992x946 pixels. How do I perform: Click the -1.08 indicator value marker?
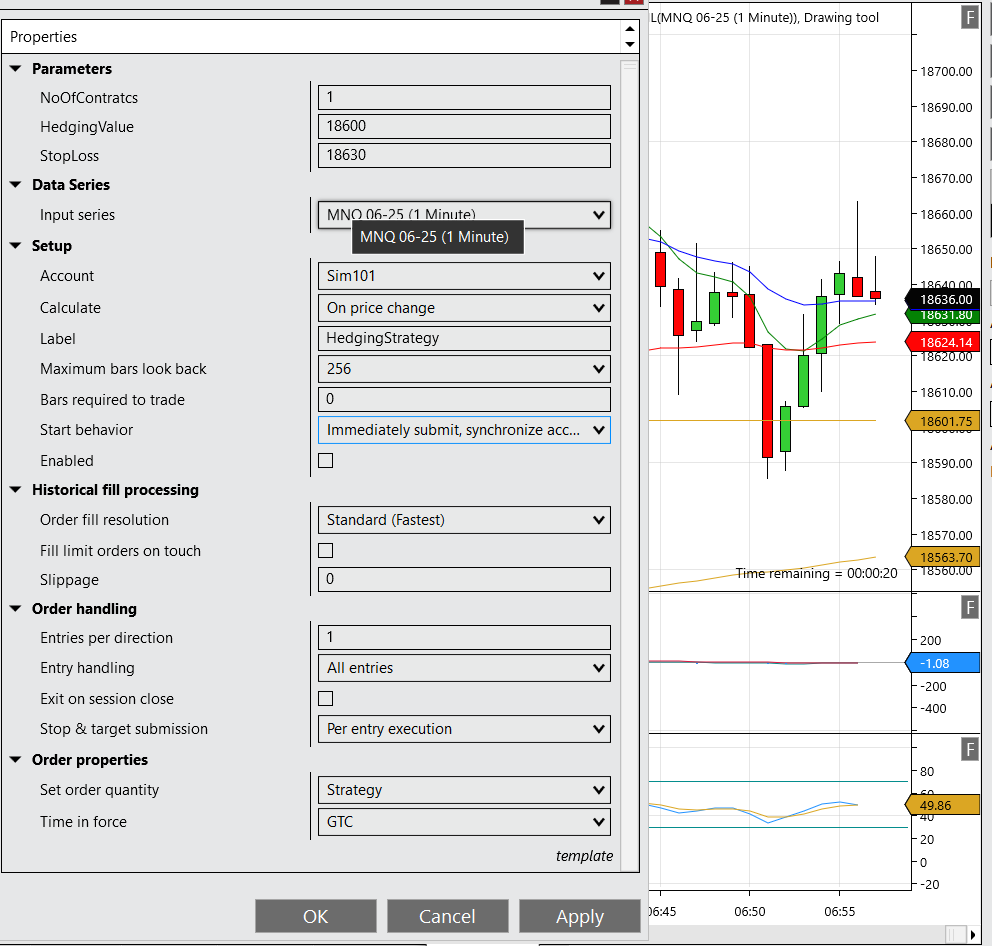point(943,663)
